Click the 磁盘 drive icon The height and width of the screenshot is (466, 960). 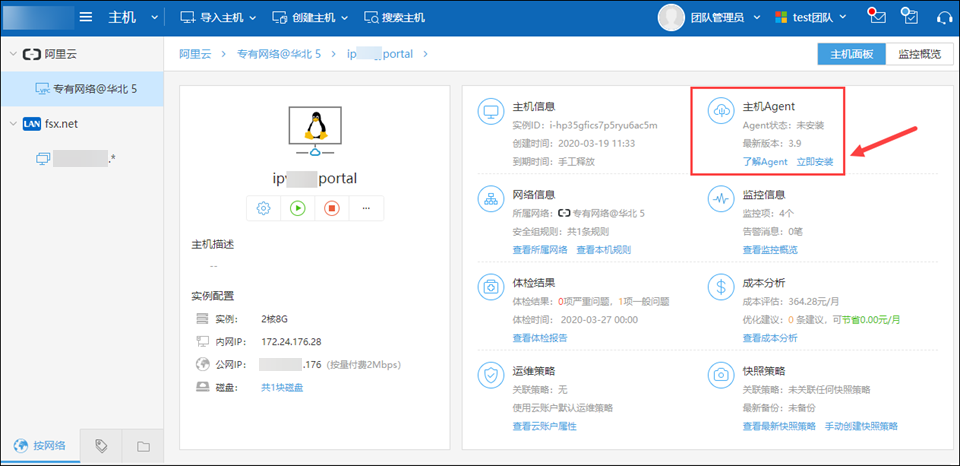tap(203, 387)
